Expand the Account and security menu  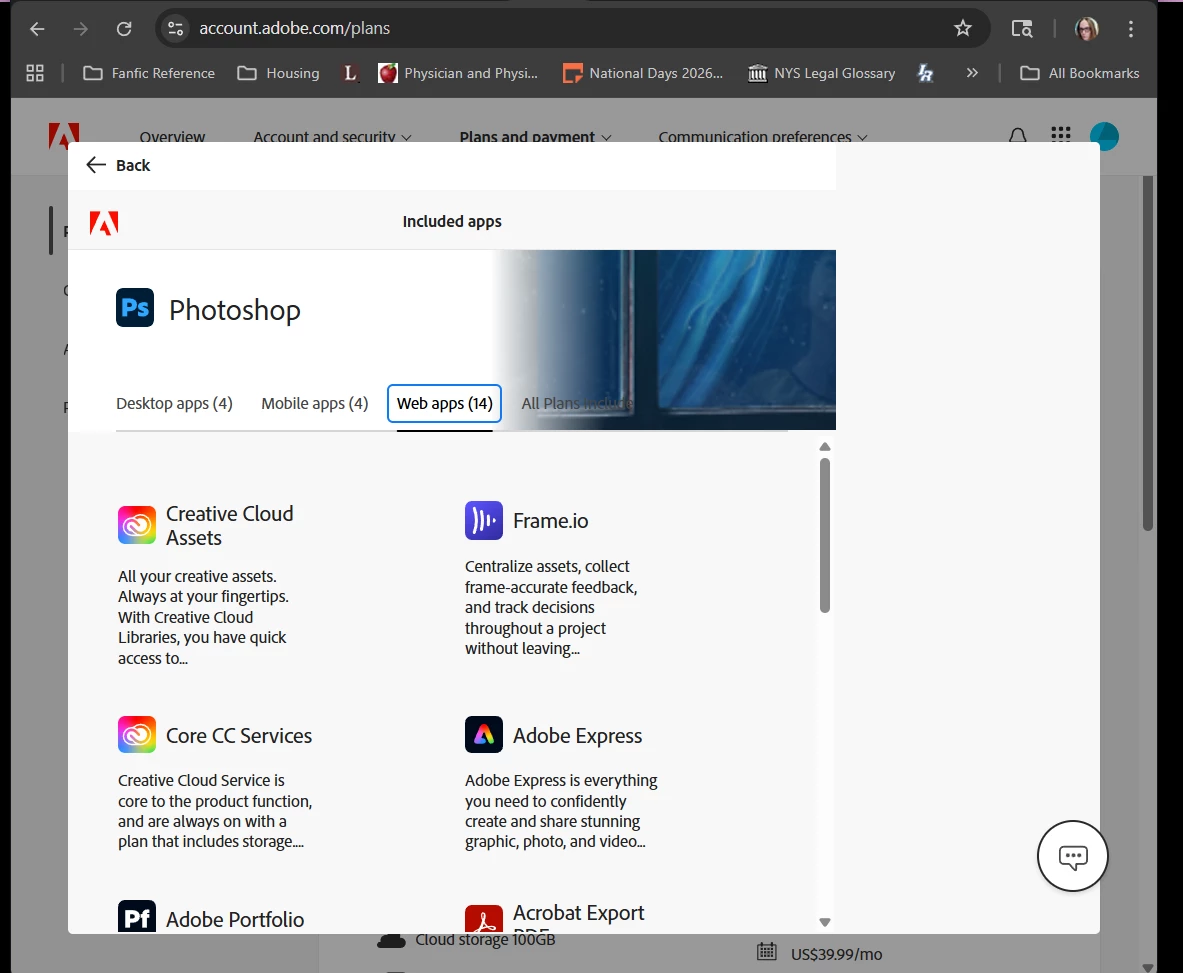332,137
